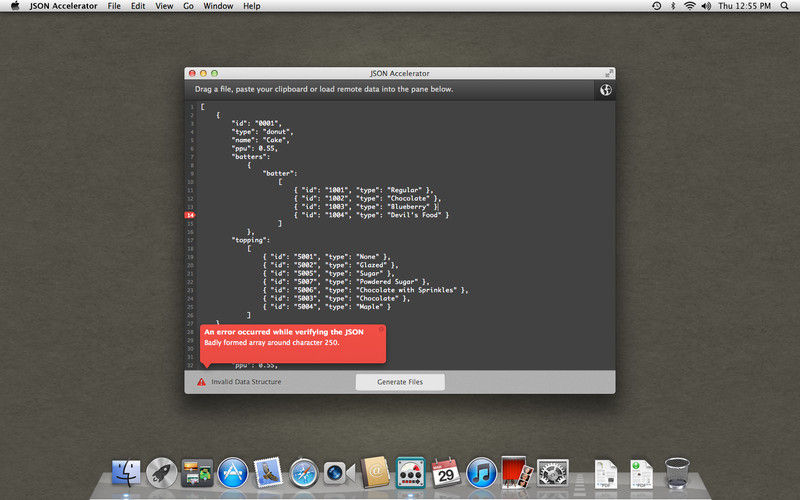Image resolution: width=800 pixels, height=500 pixels.
Task: Click the globe icon to load remote data
Action: [x=606, y=90]
